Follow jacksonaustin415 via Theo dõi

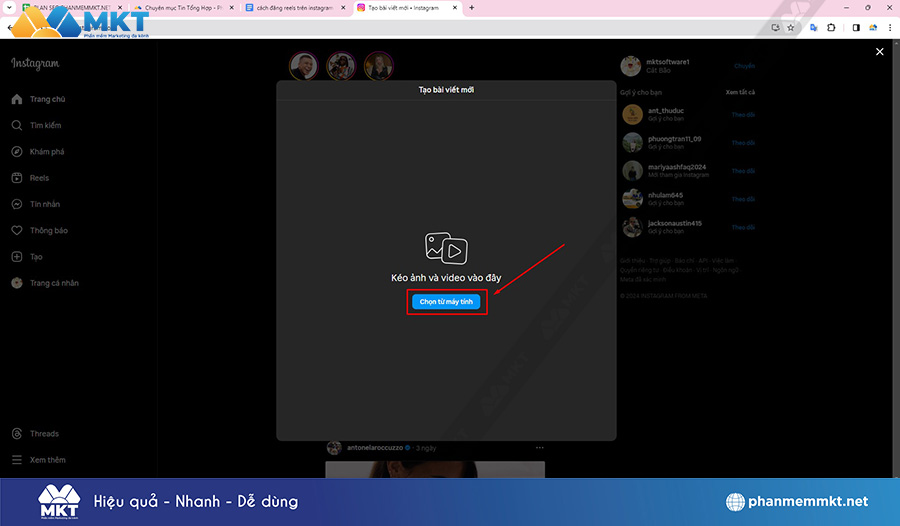click(743, 227)
